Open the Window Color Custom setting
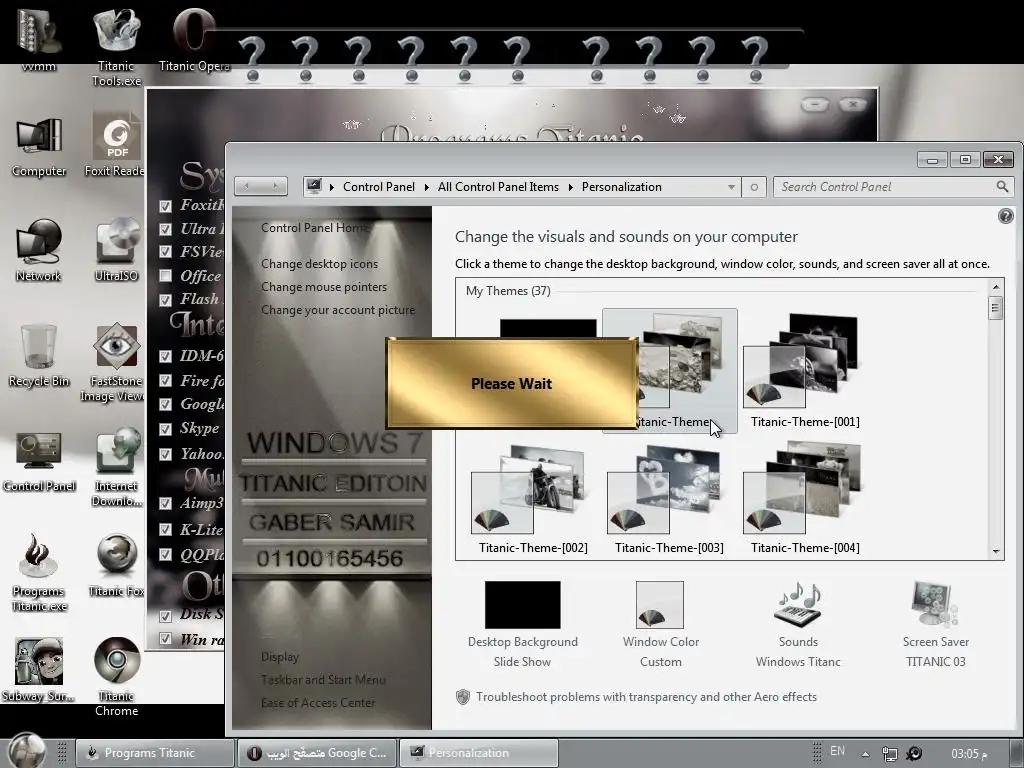 point(660,624)
